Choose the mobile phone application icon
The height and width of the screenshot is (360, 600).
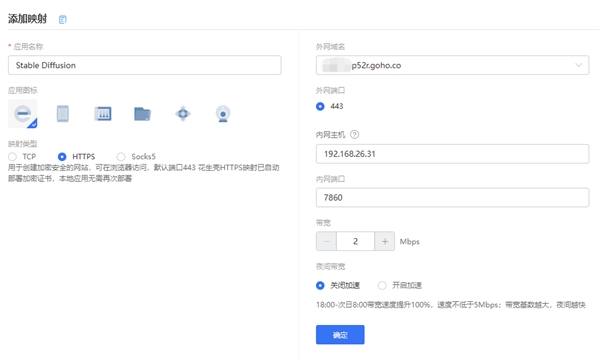pos(63,114)
